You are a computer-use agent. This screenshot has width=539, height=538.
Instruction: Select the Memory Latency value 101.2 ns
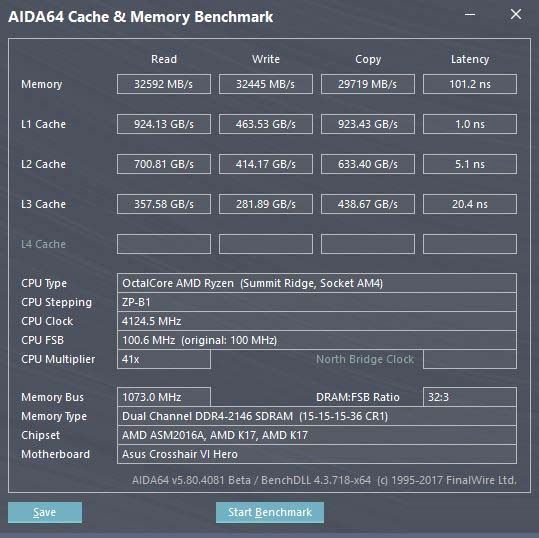click(470, 84)
